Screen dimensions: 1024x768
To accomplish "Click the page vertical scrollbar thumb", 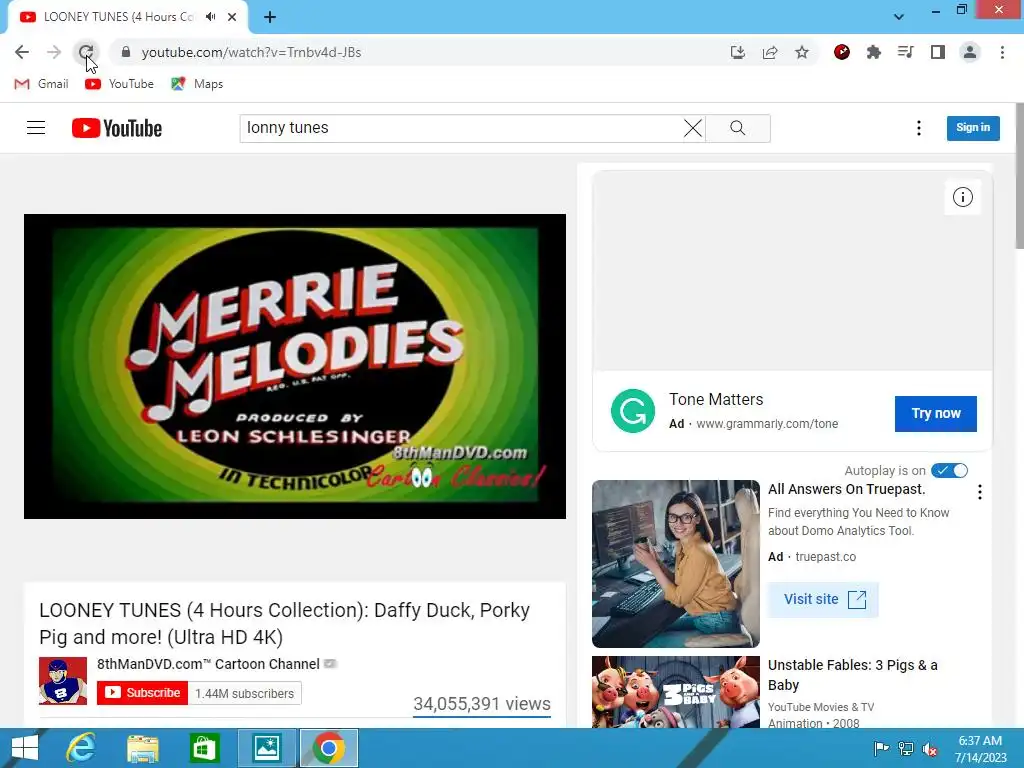I will [1019, 176].
